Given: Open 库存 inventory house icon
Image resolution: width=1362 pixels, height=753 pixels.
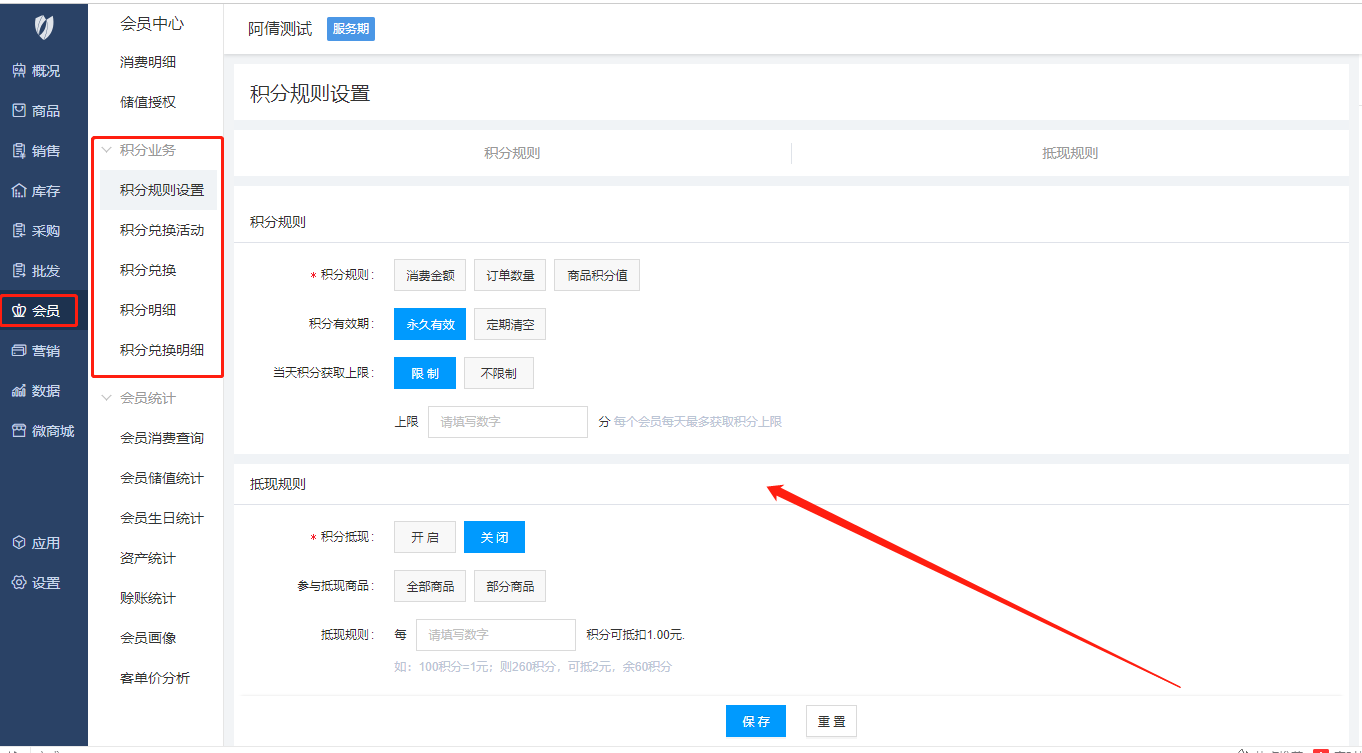Looking at the screenshot, I should pyautogui.click(x=19, y=191).
